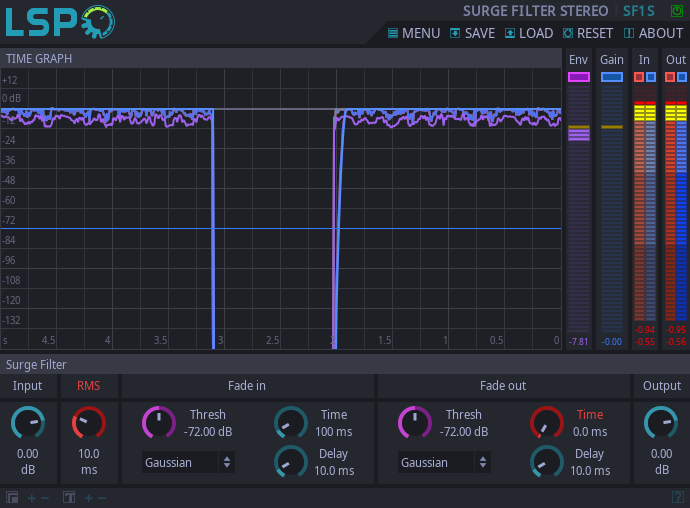Click the UI scaling icon in bottom bar
The width and height of the screenshot is (690, 508).
coord(12,498)
